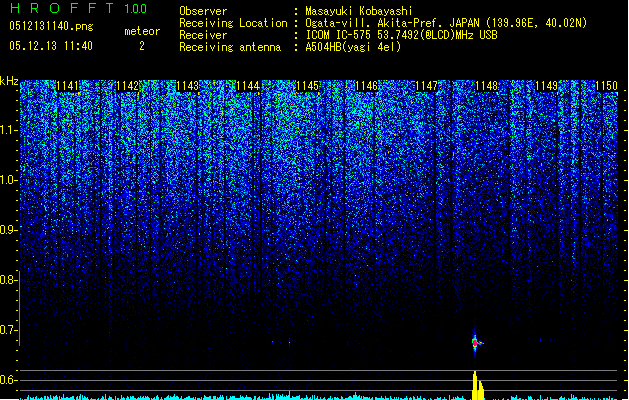Click the 1.0 frequency axis label

click(8, 180)
